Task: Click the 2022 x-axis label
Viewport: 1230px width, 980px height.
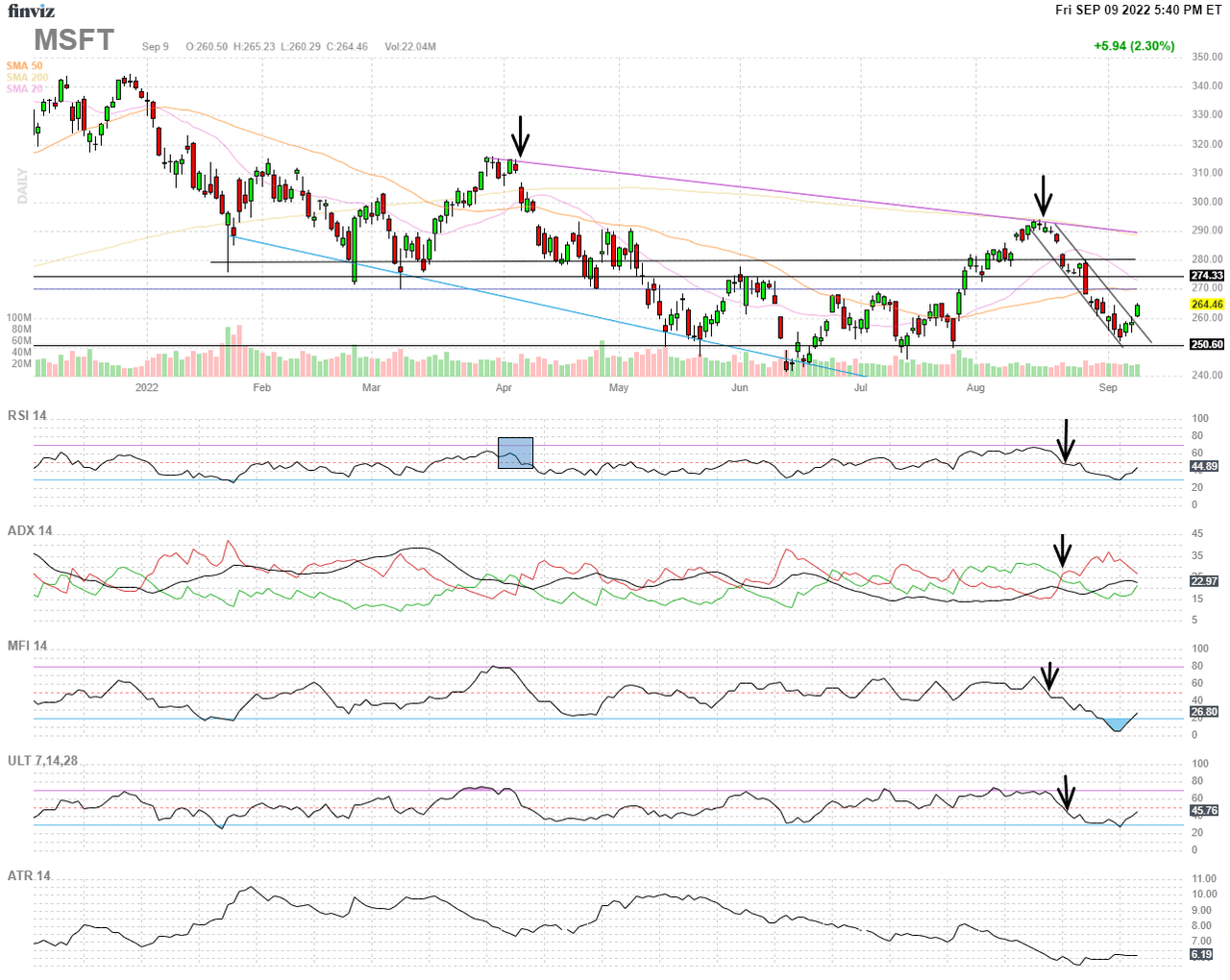Action: point(147,388)
